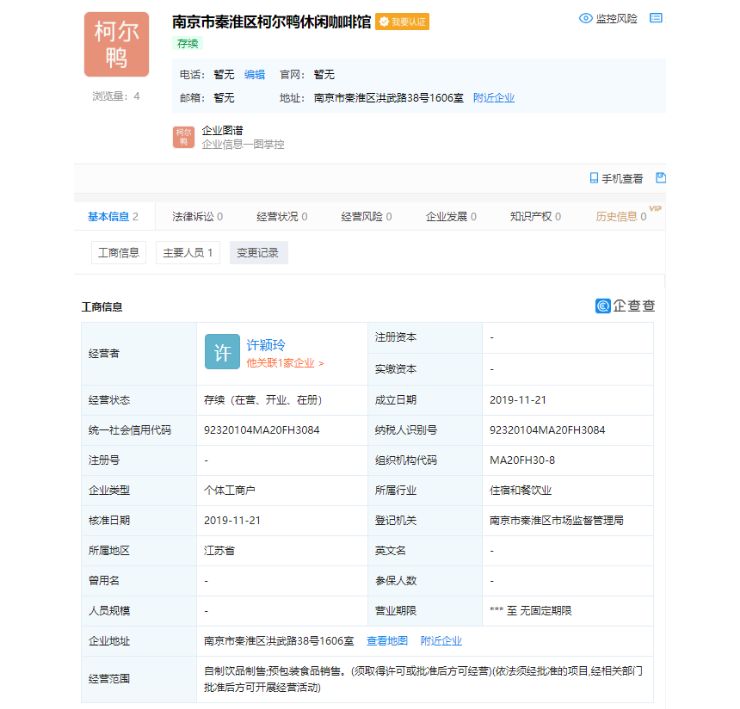The height and width of the screenshot is (709, 740).
Task: Open 附近企业 link beside the header address
Action: pyautogui.click(x=494, y=98)
